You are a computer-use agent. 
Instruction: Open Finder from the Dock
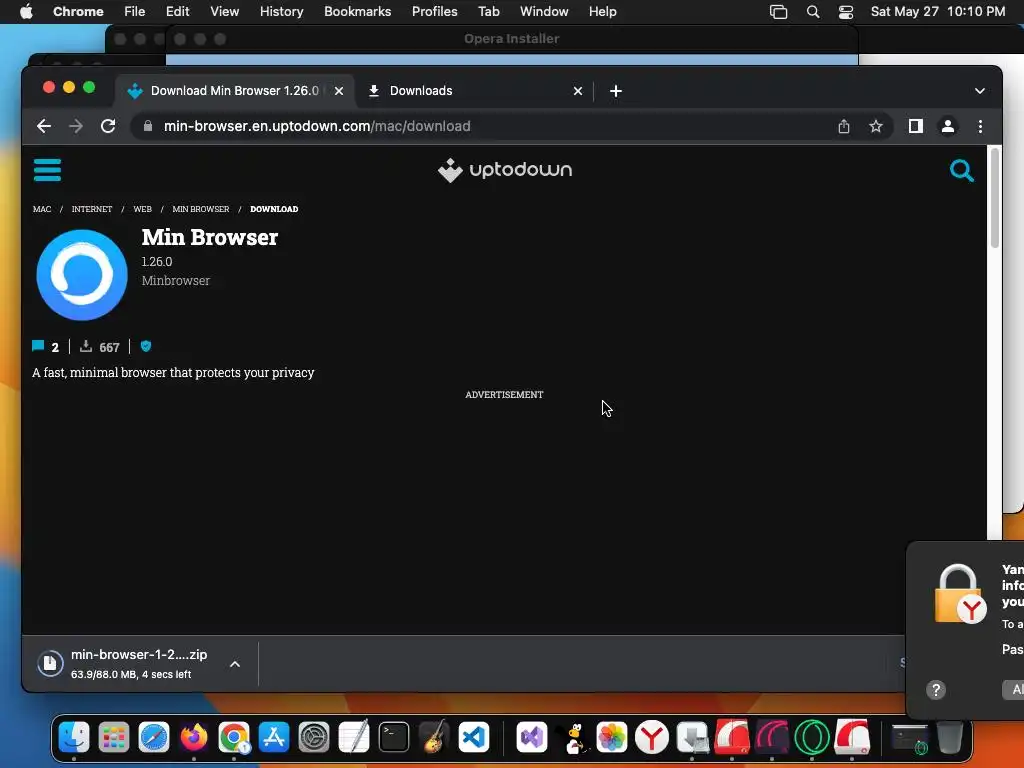[x=74, y=737]
